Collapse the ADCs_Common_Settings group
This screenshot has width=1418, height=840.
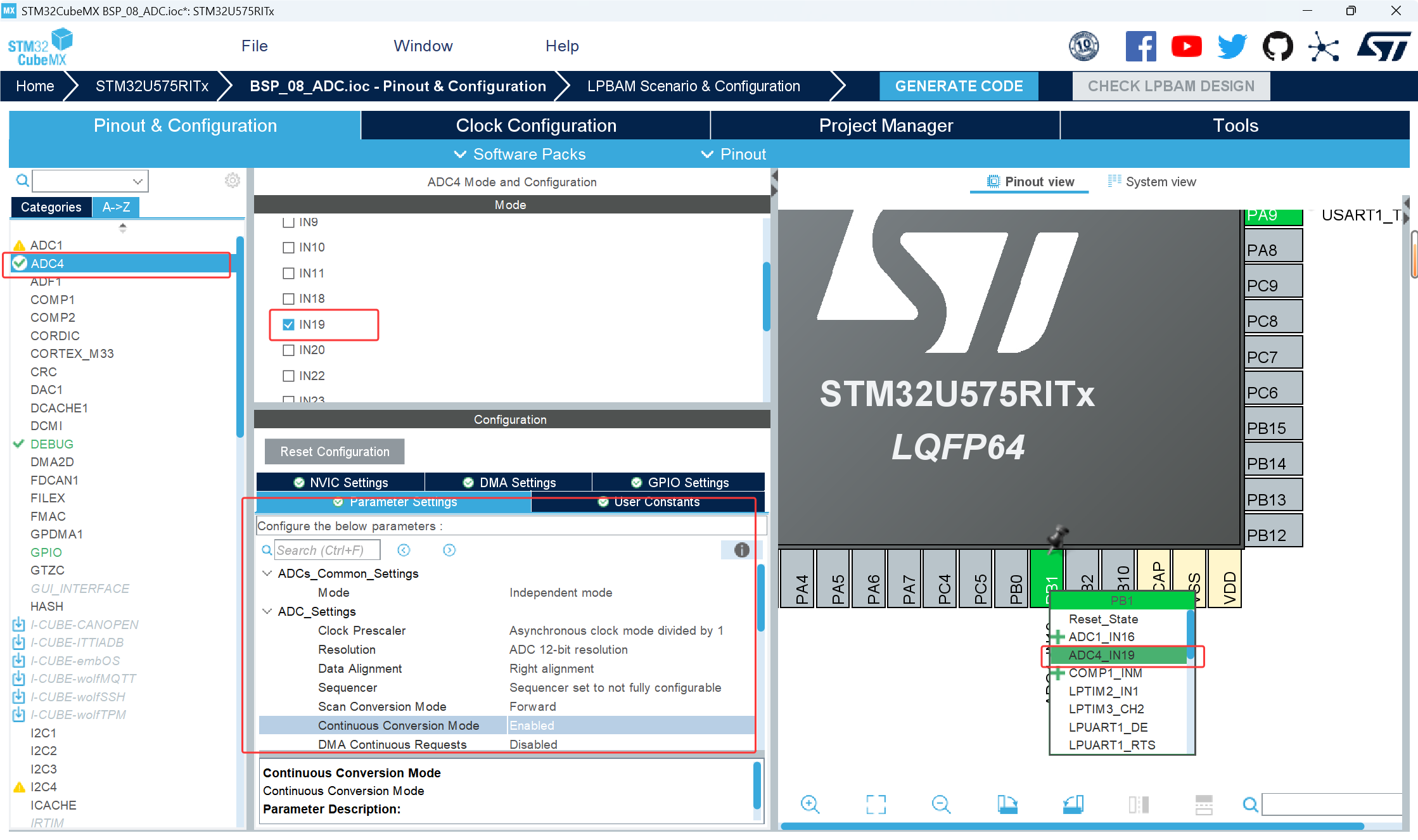pos(267,573)
